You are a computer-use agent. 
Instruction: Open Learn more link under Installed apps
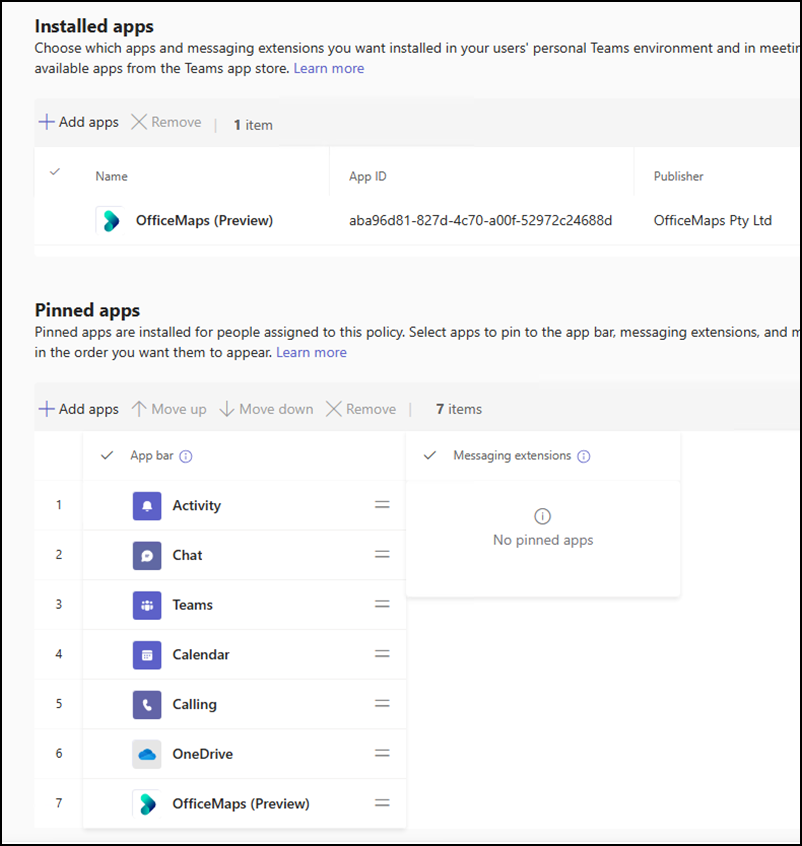click(329, 69)
